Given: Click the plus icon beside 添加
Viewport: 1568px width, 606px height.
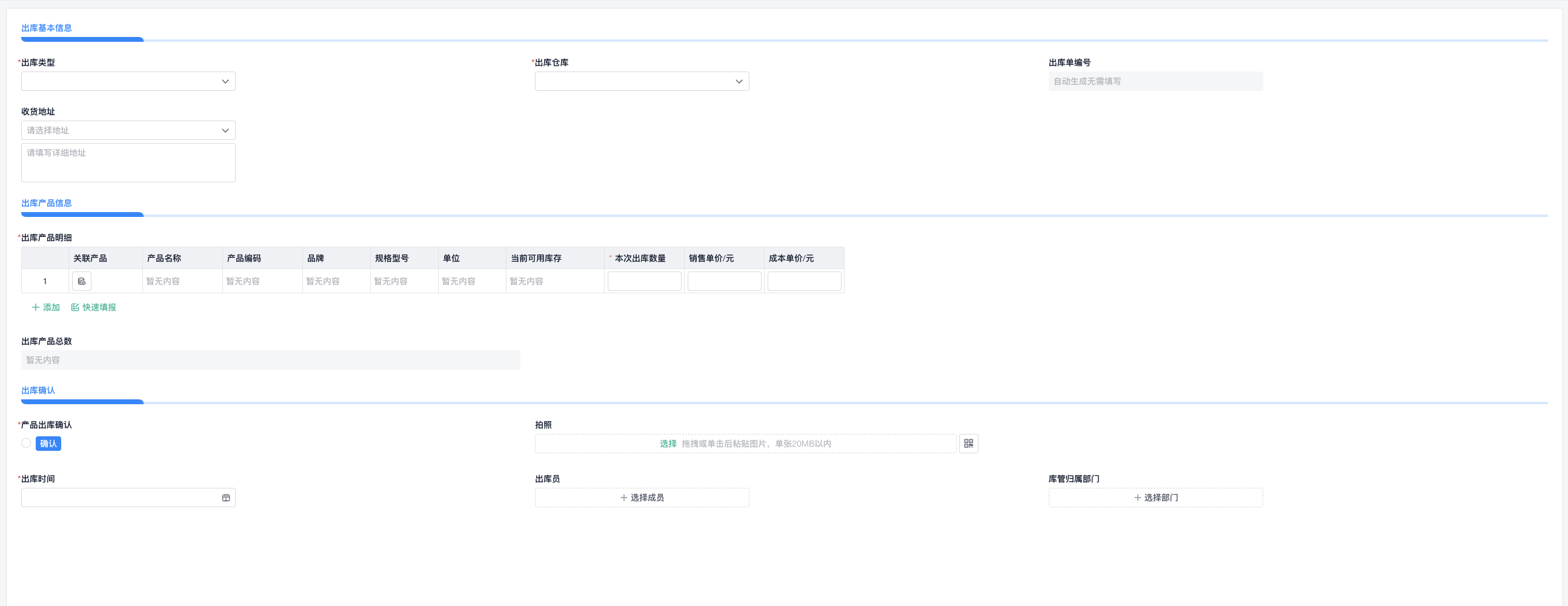Looking at the screenshot, I should [x=36, y=307].
